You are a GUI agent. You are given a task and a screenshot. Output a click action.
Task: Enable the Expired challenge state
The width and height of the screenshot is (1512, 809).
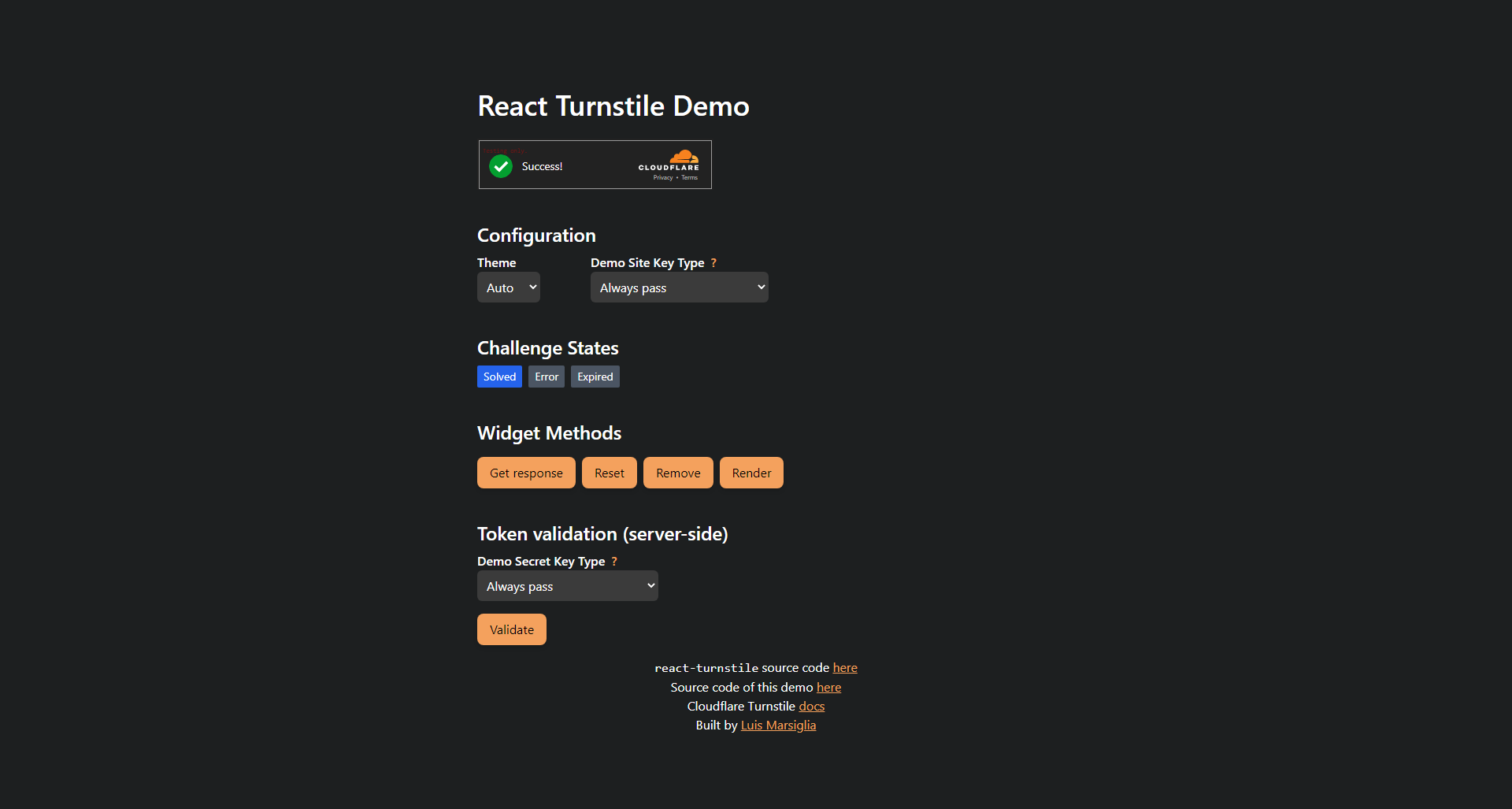click(x=595, y=376)
